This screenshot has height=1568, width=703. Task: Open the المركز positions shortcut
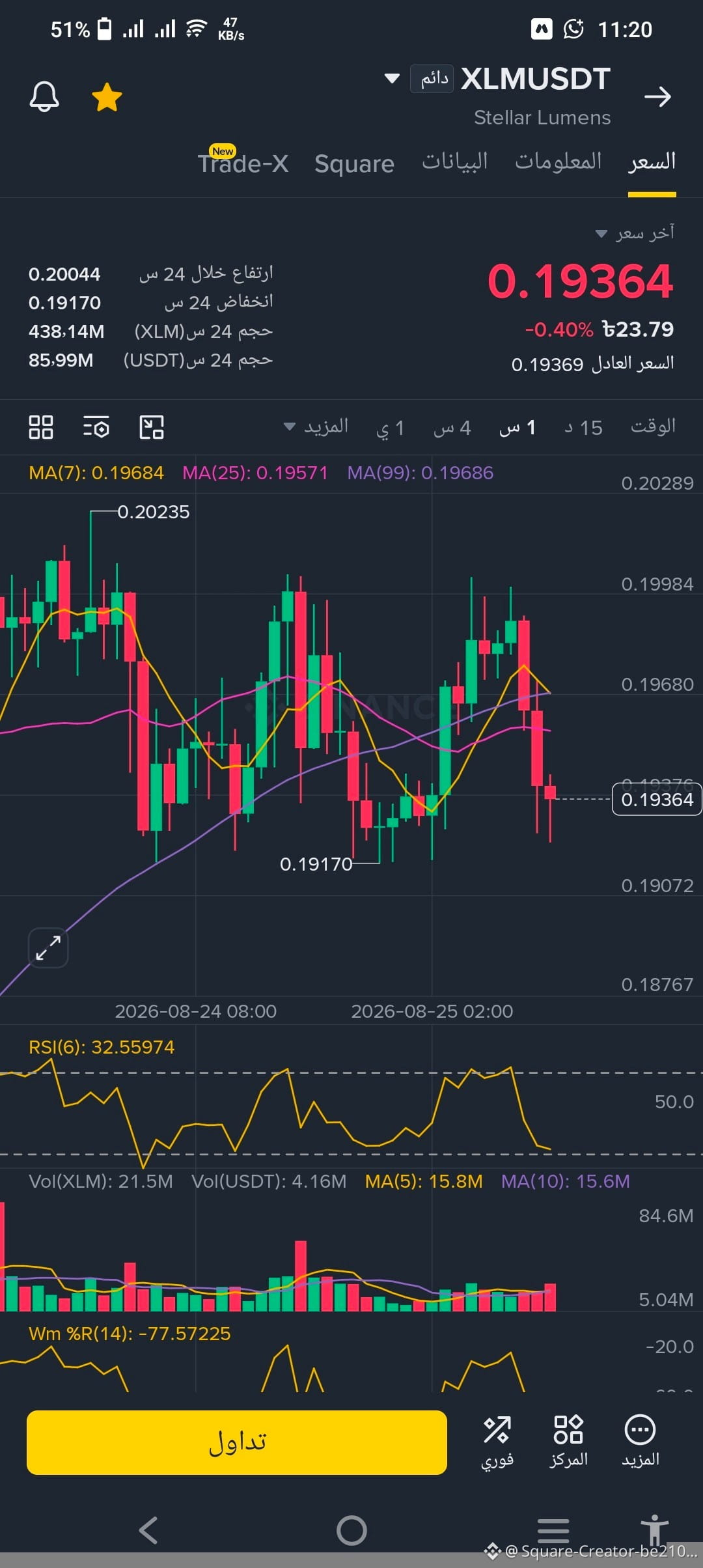click(x=568, y=1442)
